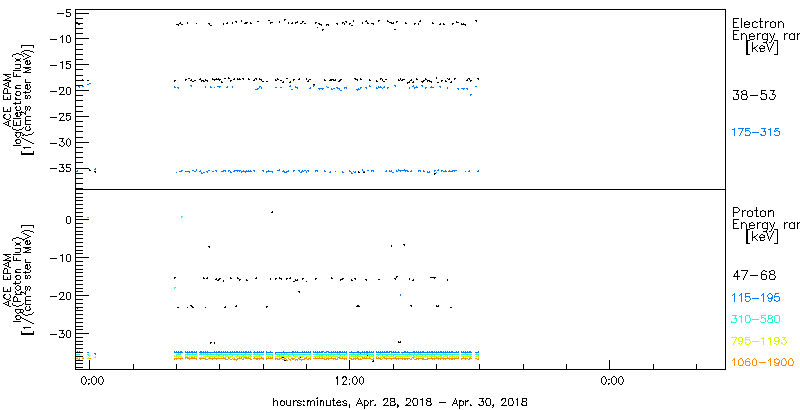Click the blue proton label 115-195
Image resolution: width=800 pixels, height=410 pixels.
point(756,298)
